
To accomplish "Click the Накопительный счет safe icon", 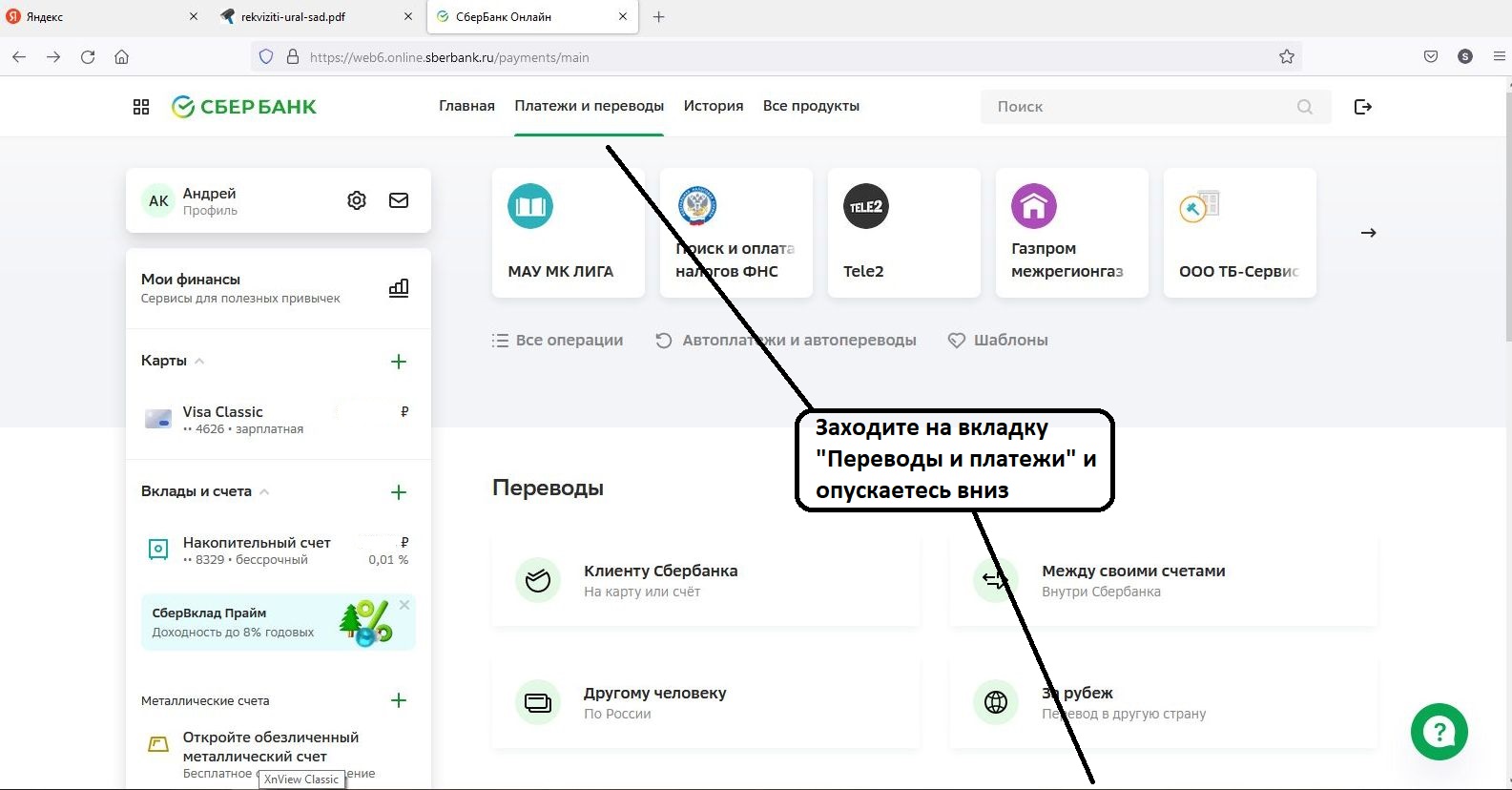I will 158,550.
